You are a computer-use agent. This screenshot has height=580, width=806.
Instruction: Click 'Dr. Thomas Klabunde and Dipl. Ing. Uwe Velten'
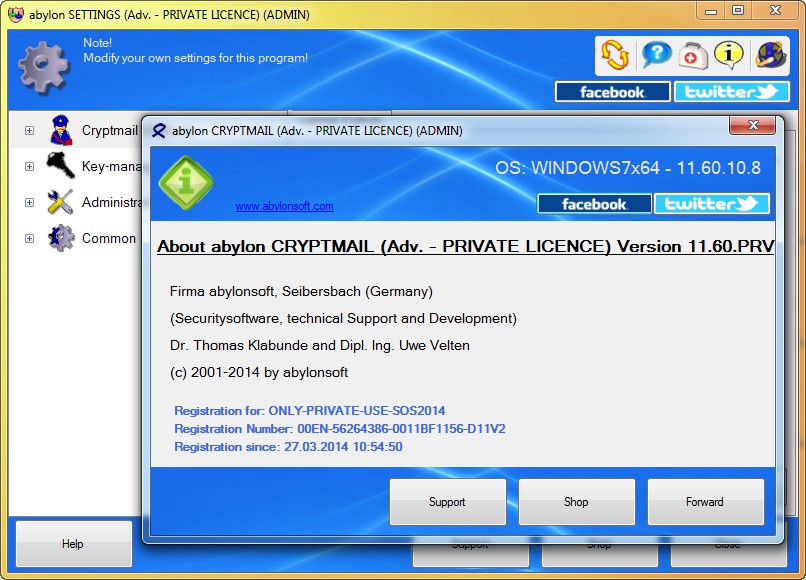319,346
